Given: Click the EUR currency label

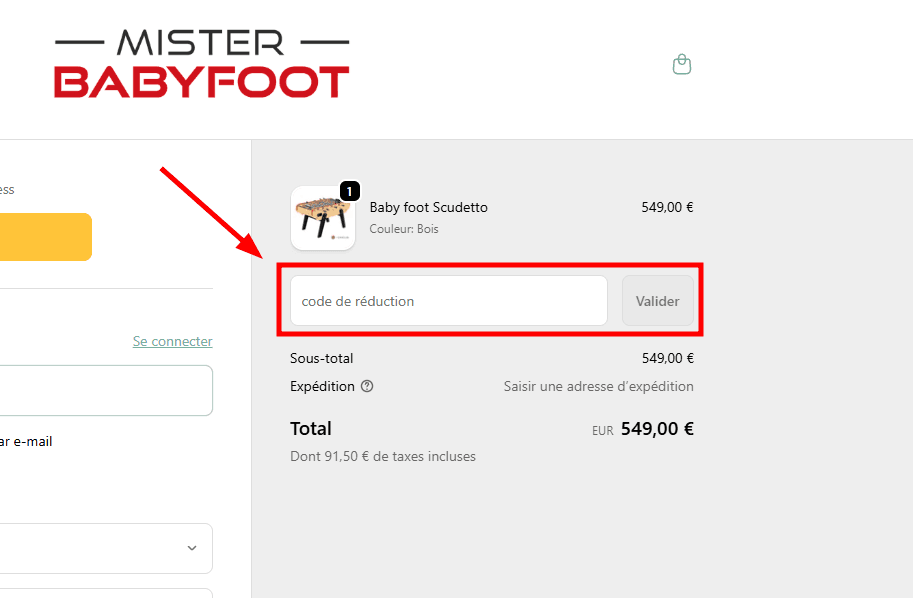Looking at the screenshot, I should [x=602, y=431].
